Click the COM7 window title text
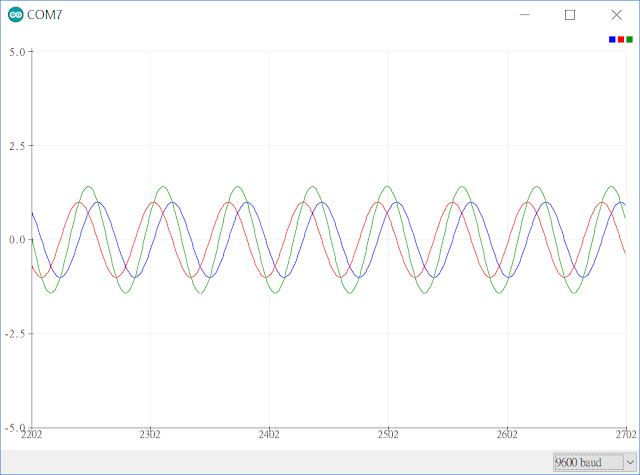This screenshot has width=640, height=475. click(x=44, y=15)
